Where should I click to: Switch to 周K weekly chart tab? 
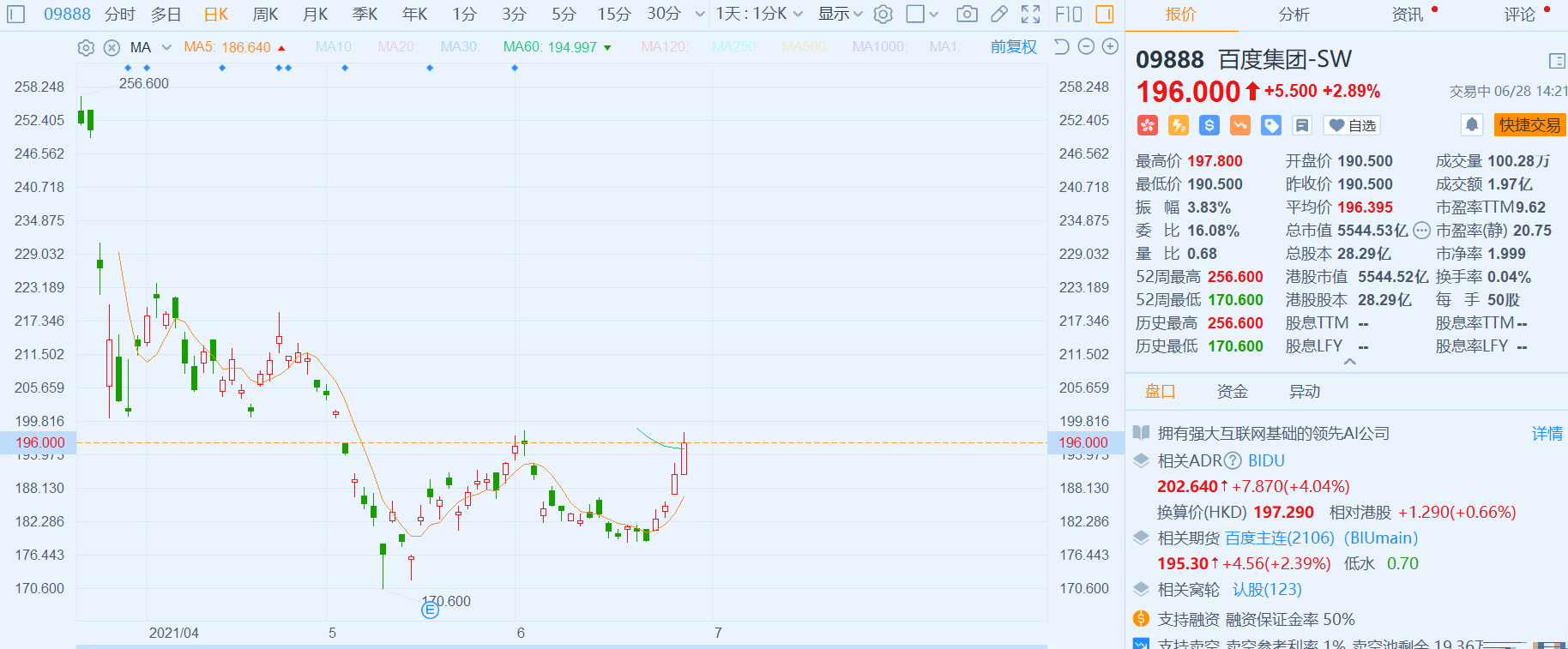pos(266,14)
